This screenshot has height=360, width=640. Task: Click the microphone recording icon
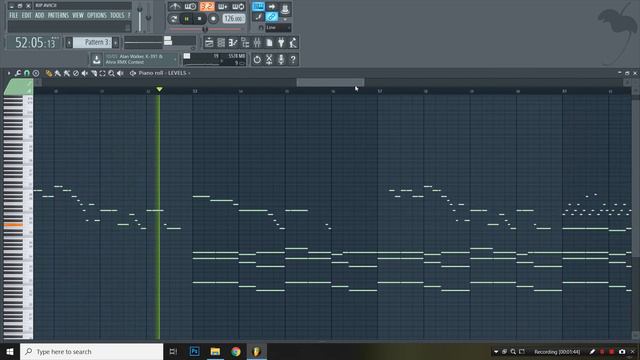(x=281, y=60)
